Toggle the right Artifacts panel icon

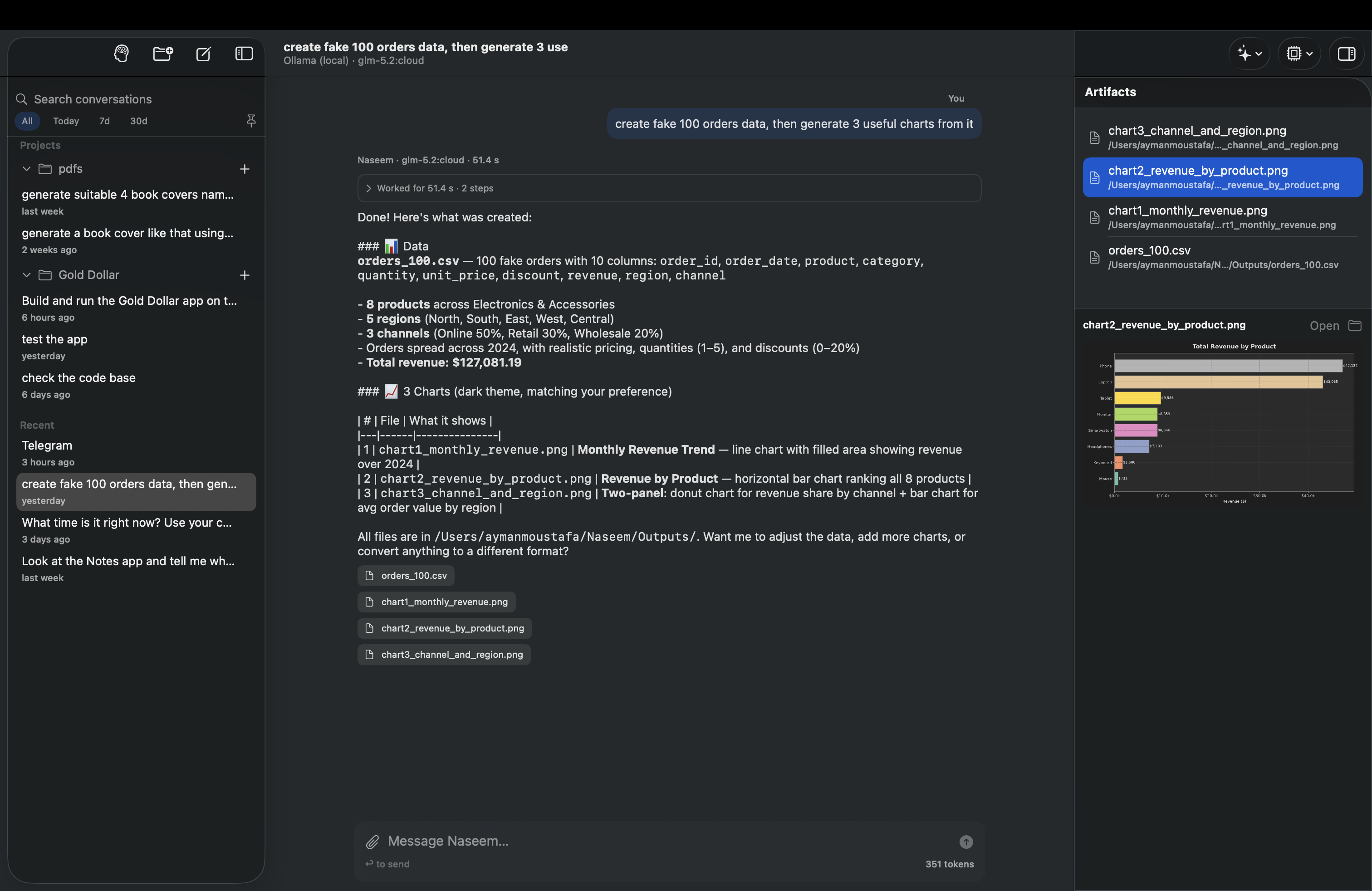tap(1347, 54)
